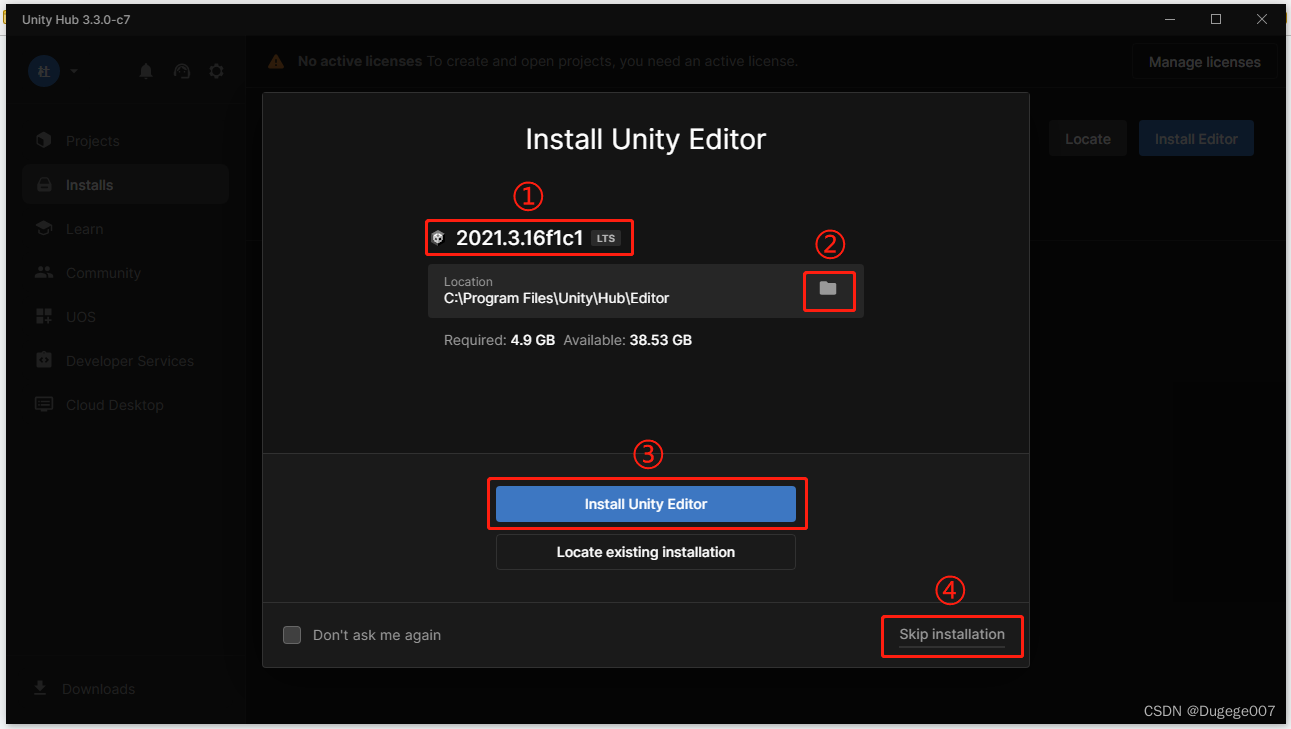Click the Community people icon
Screen dimensions: 1291x729
(44, 273)
